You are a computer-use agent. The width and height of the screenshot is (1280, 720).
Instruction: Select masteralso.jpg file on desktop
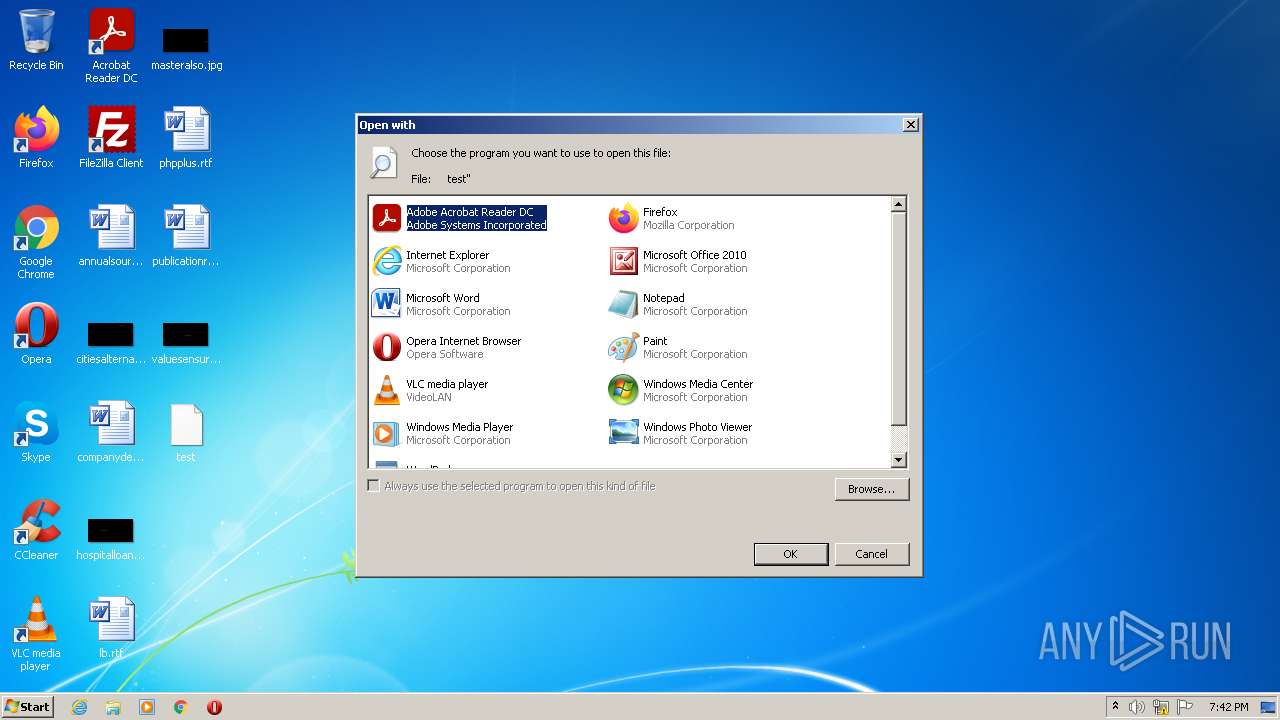(x=187, y=48)
